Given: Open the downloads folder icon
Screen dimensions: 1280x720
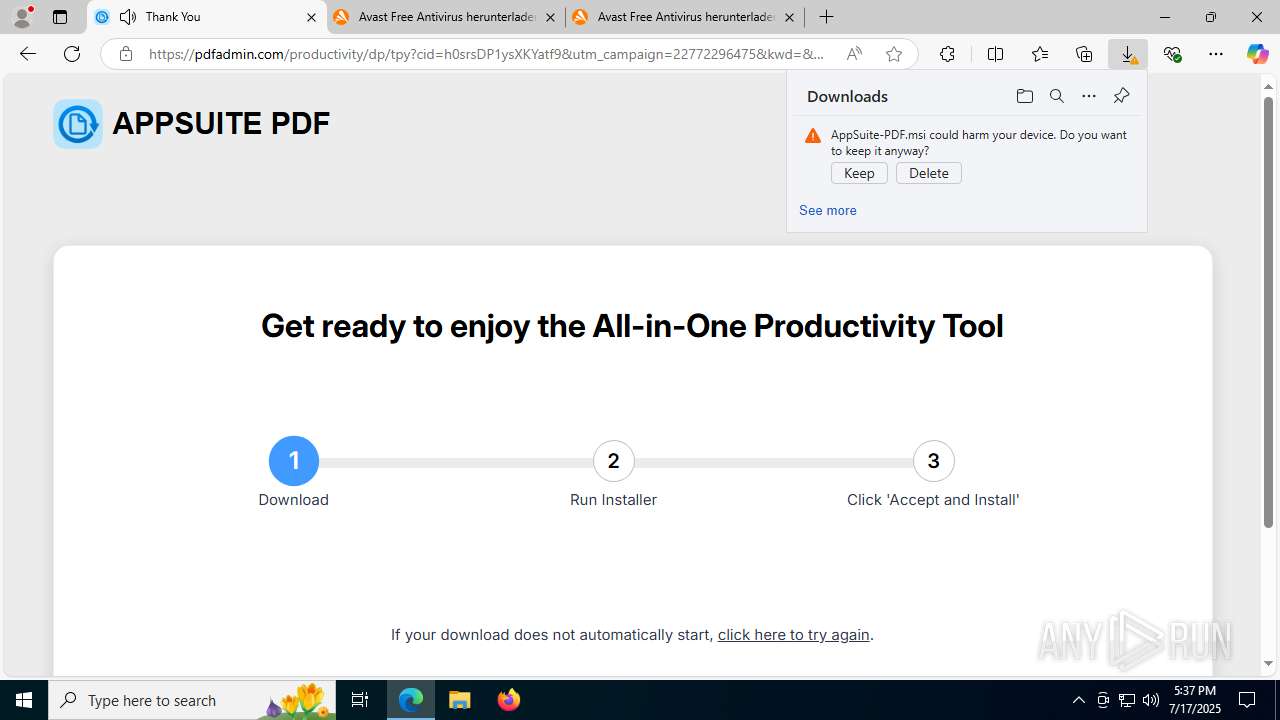Looking at the screenshot, I should [x=1024, y=96].
